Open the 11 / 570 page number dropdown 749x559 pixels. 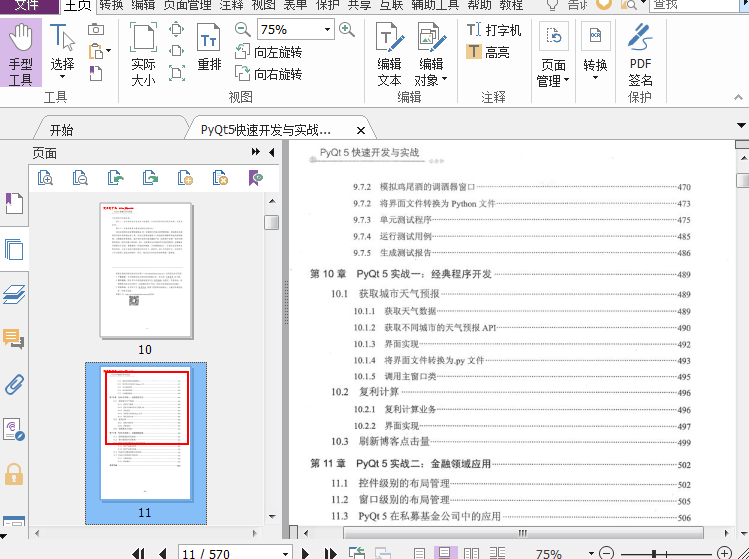(x=285, y=554)
